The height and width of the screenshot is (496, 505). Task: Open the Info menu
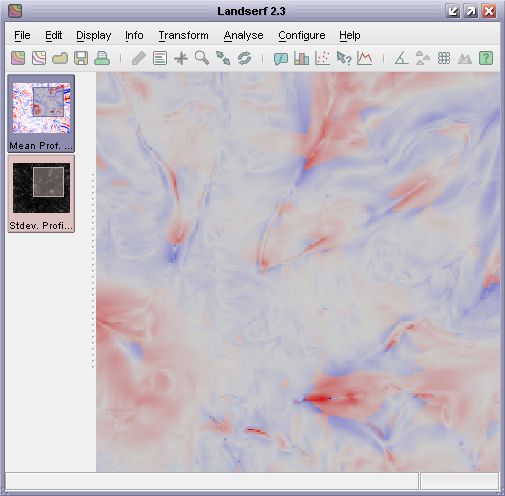pyautogui.click(x=134, y=35)
